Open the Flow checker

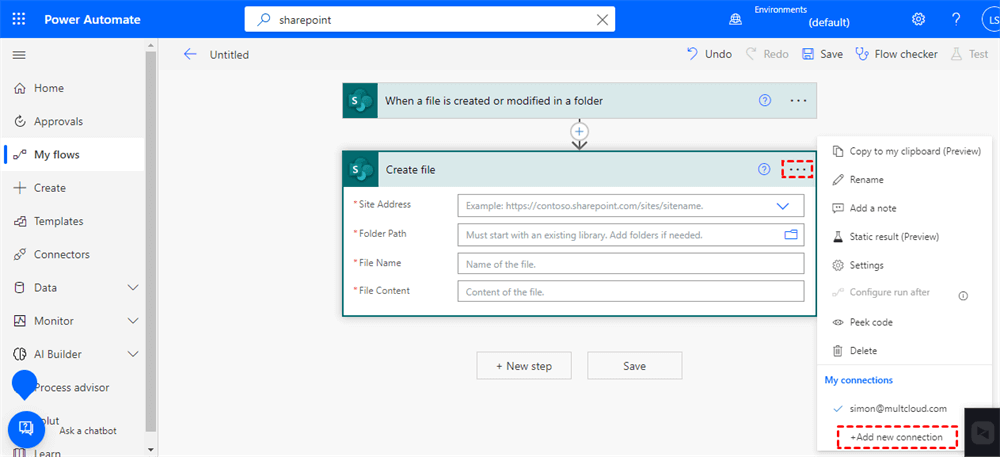897,54
